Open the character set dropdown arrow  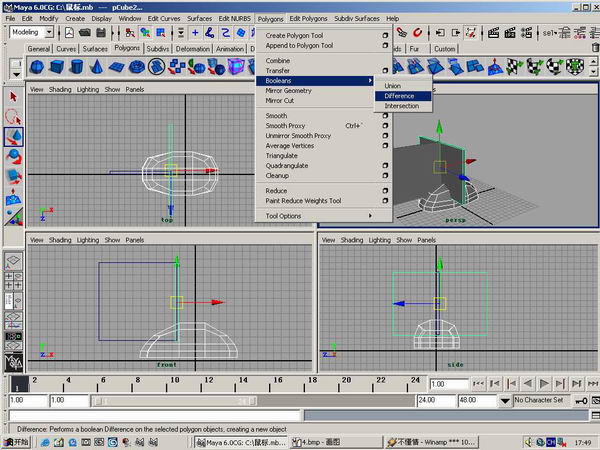(x=505, y=401)
